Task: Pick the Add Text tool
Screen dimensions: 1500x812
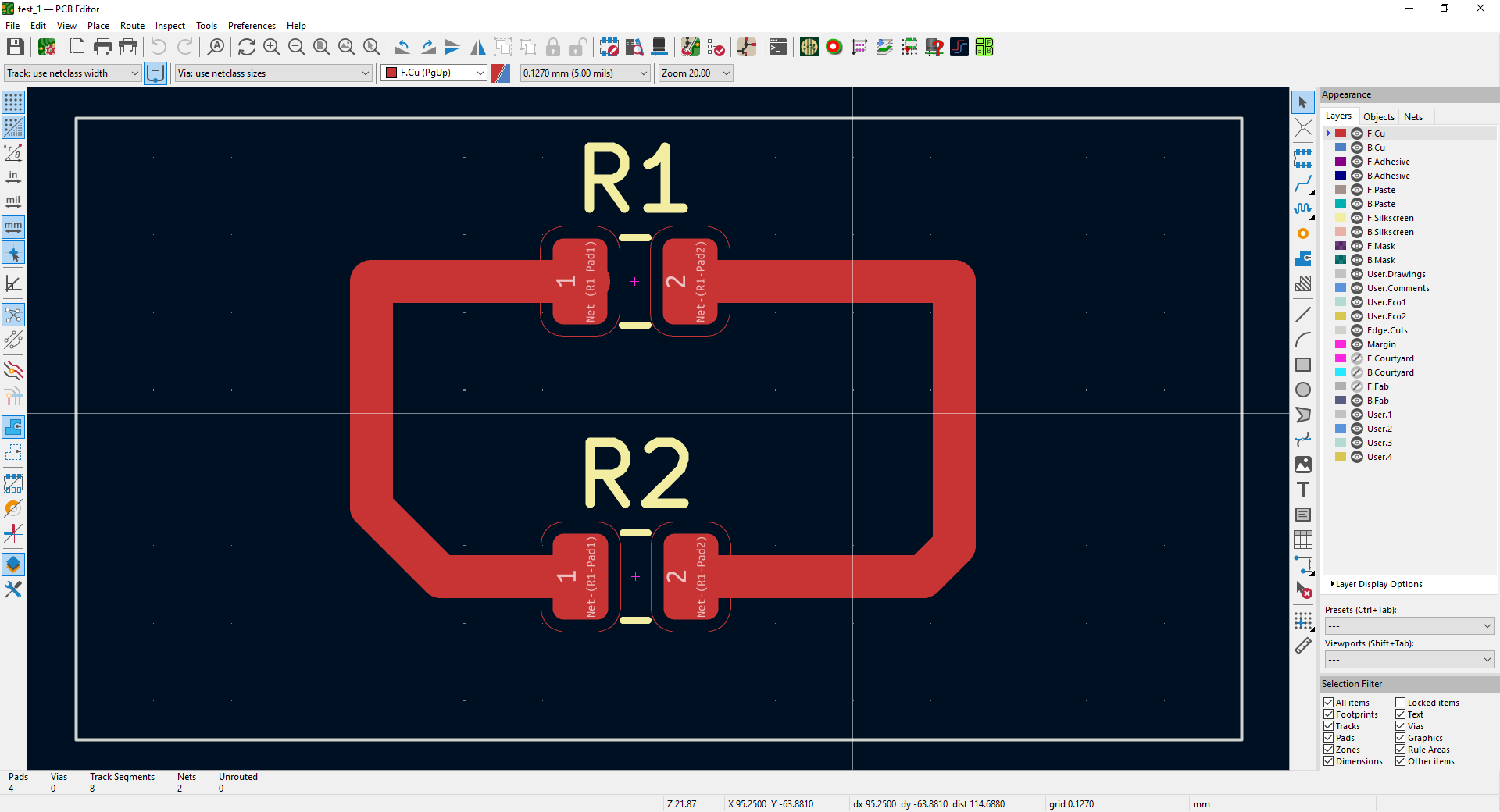Action: click(x=1302, y=490)
